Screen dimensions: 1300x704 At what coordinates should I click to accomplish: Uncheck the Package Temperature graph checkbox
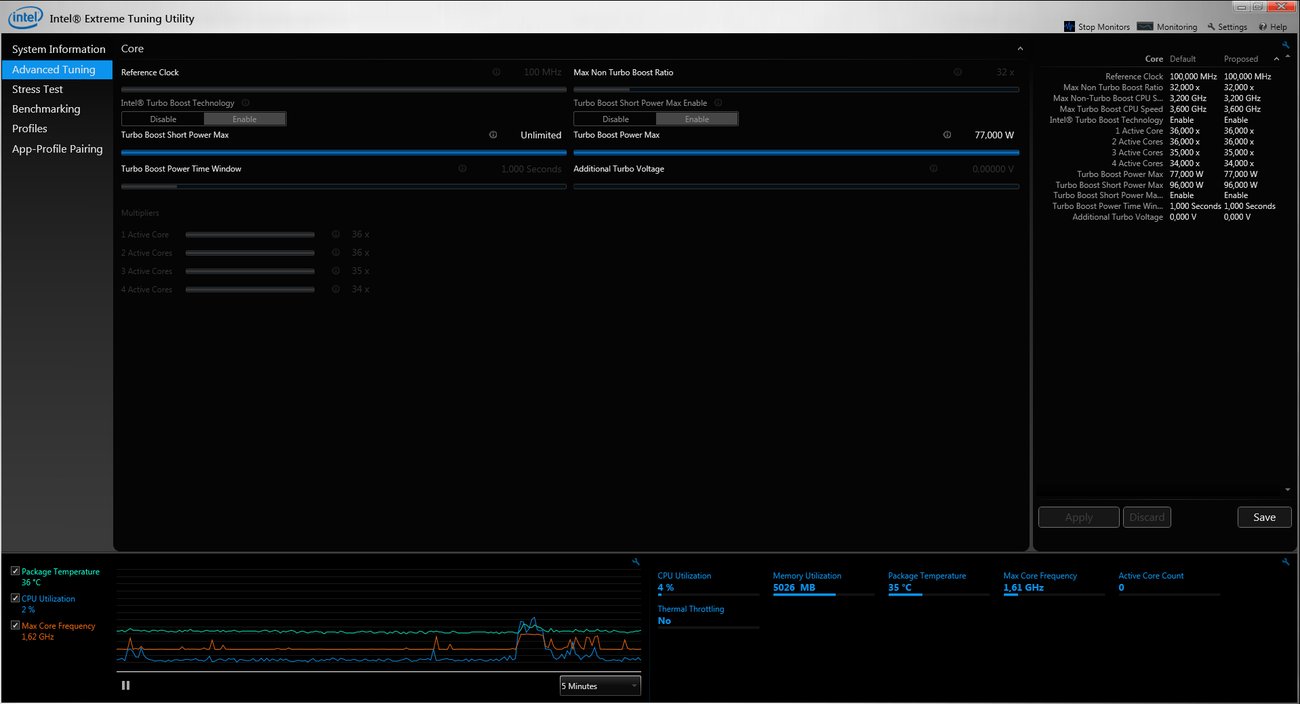coord(15,569)
